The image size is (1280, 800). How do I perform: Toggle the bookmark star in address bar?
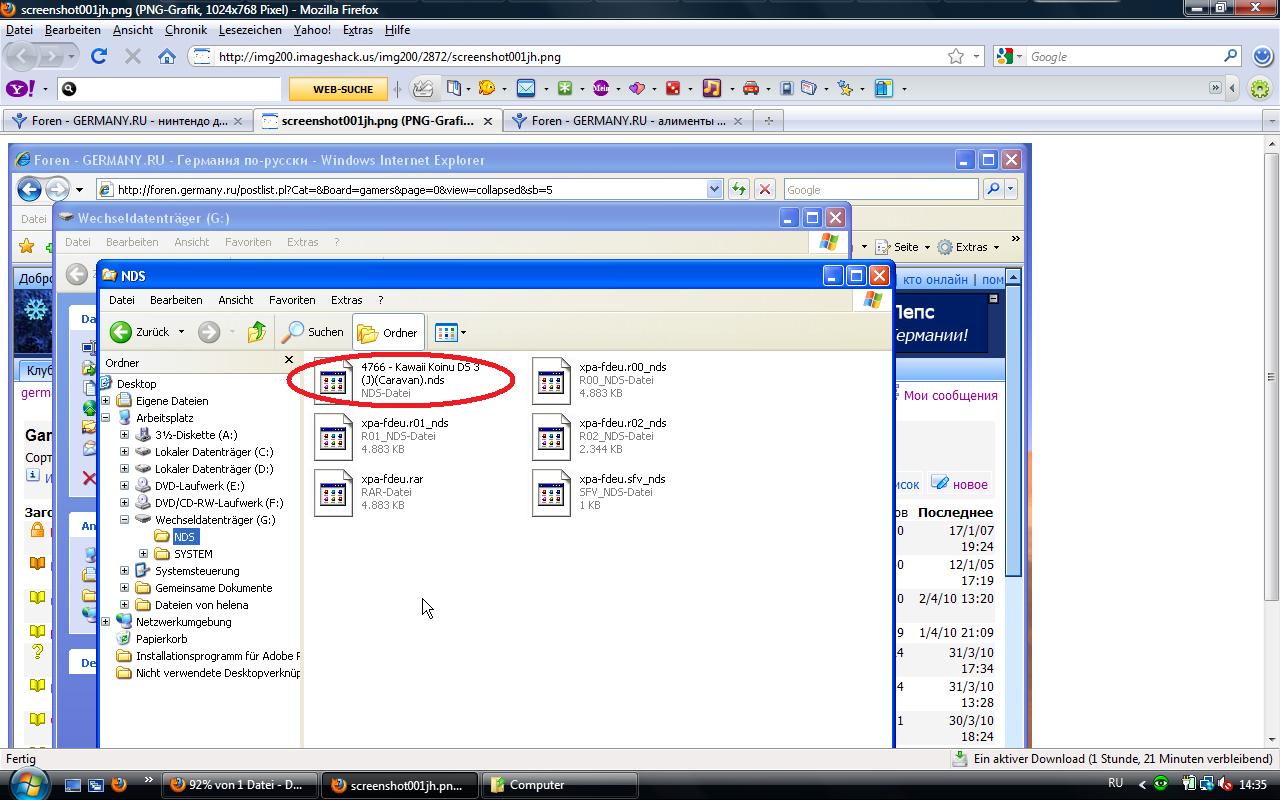(x=956, y=57)
